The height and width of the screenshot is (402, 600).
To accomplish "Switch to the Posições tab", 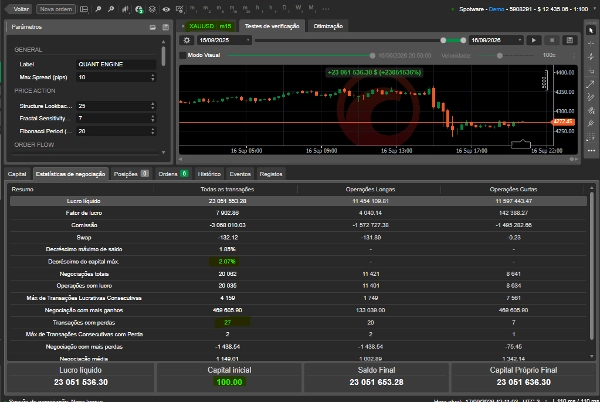I will [131, 174].
